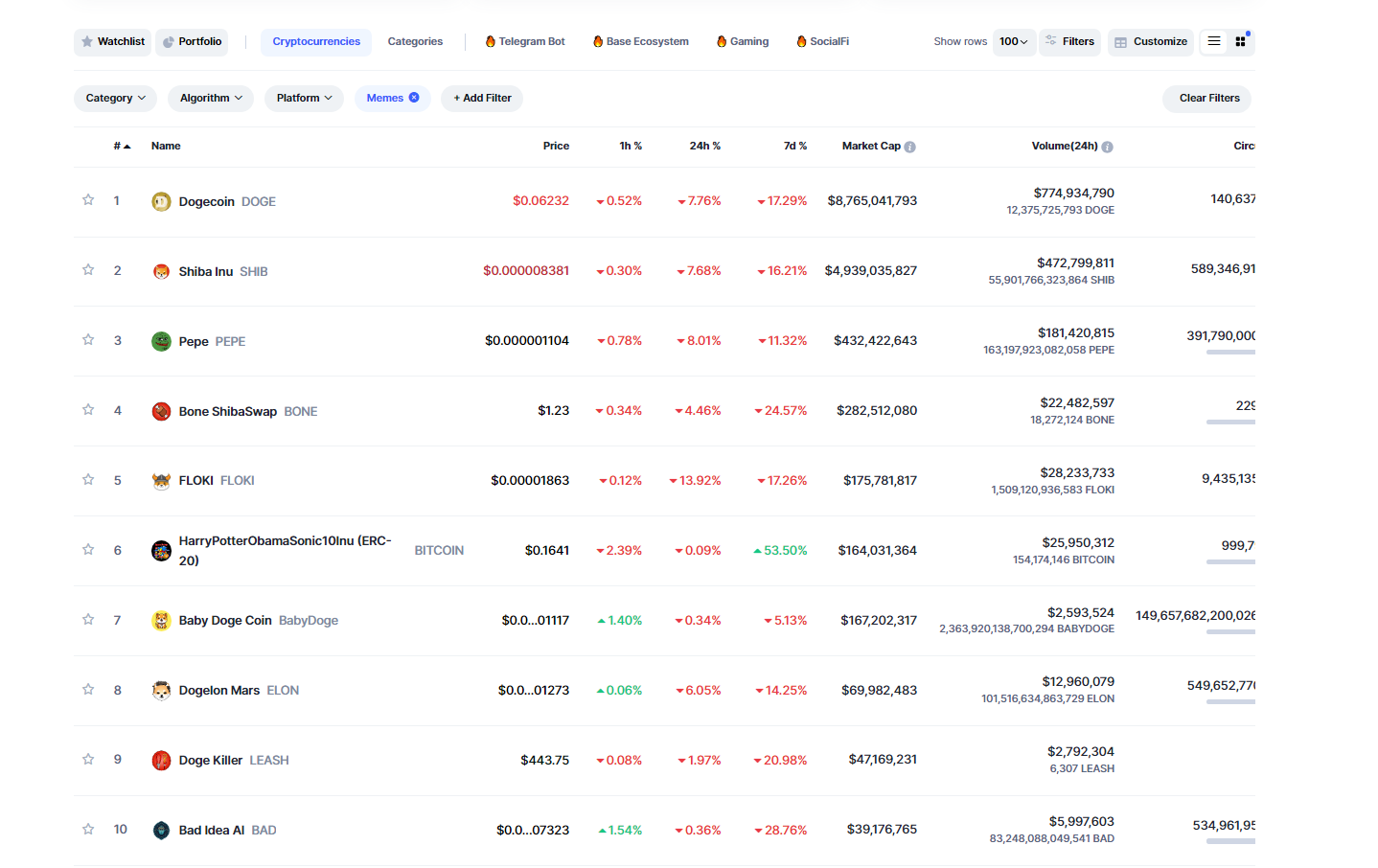Click the Bad Idea AI logo
The width and height of the screenshot is (1378, 868).
click(161, 831)
